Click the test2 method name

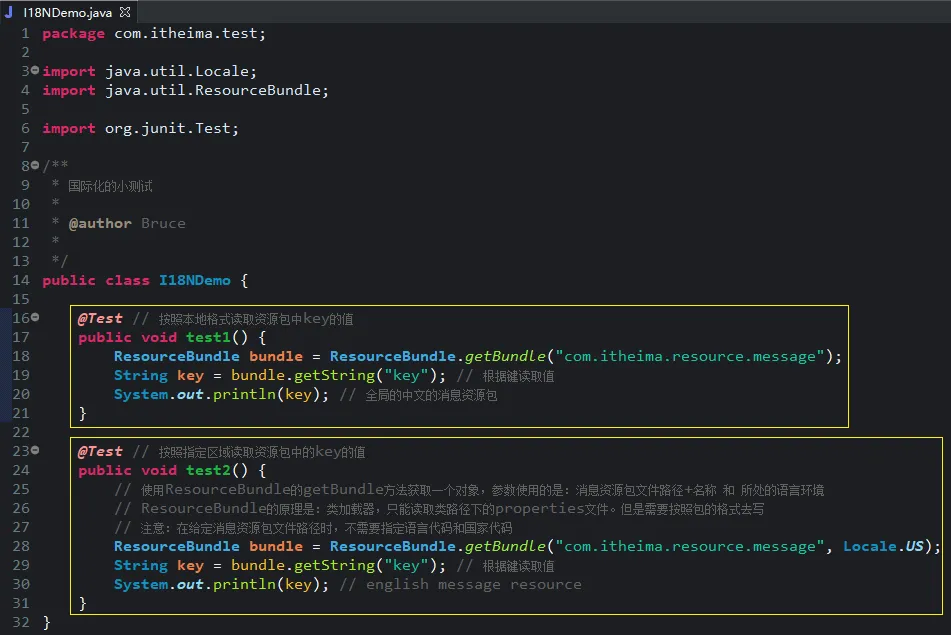pos(208,470)
